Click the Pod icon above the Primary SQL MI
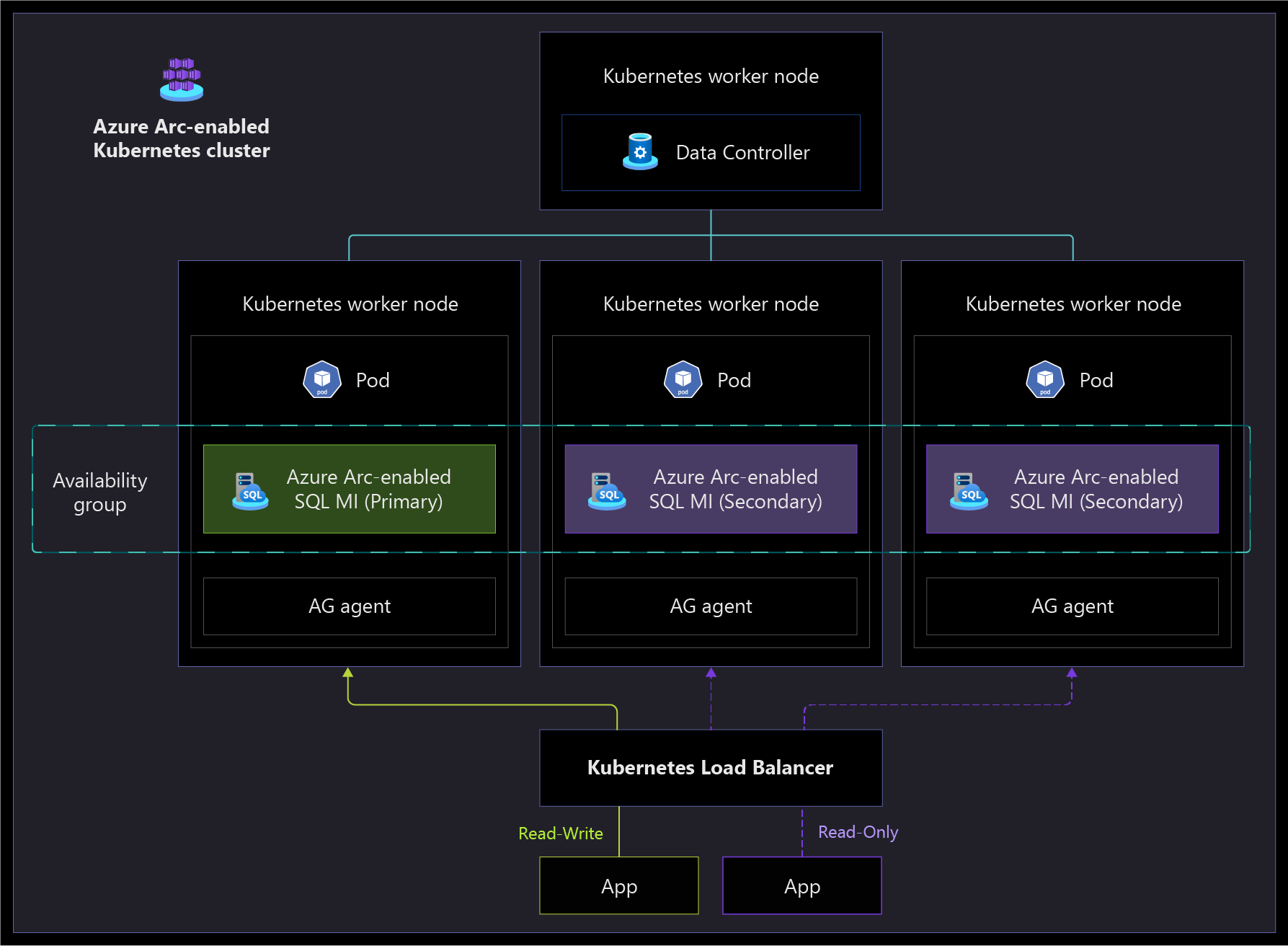This screenshot has width=1288, height=946. [x=322, y=379]
